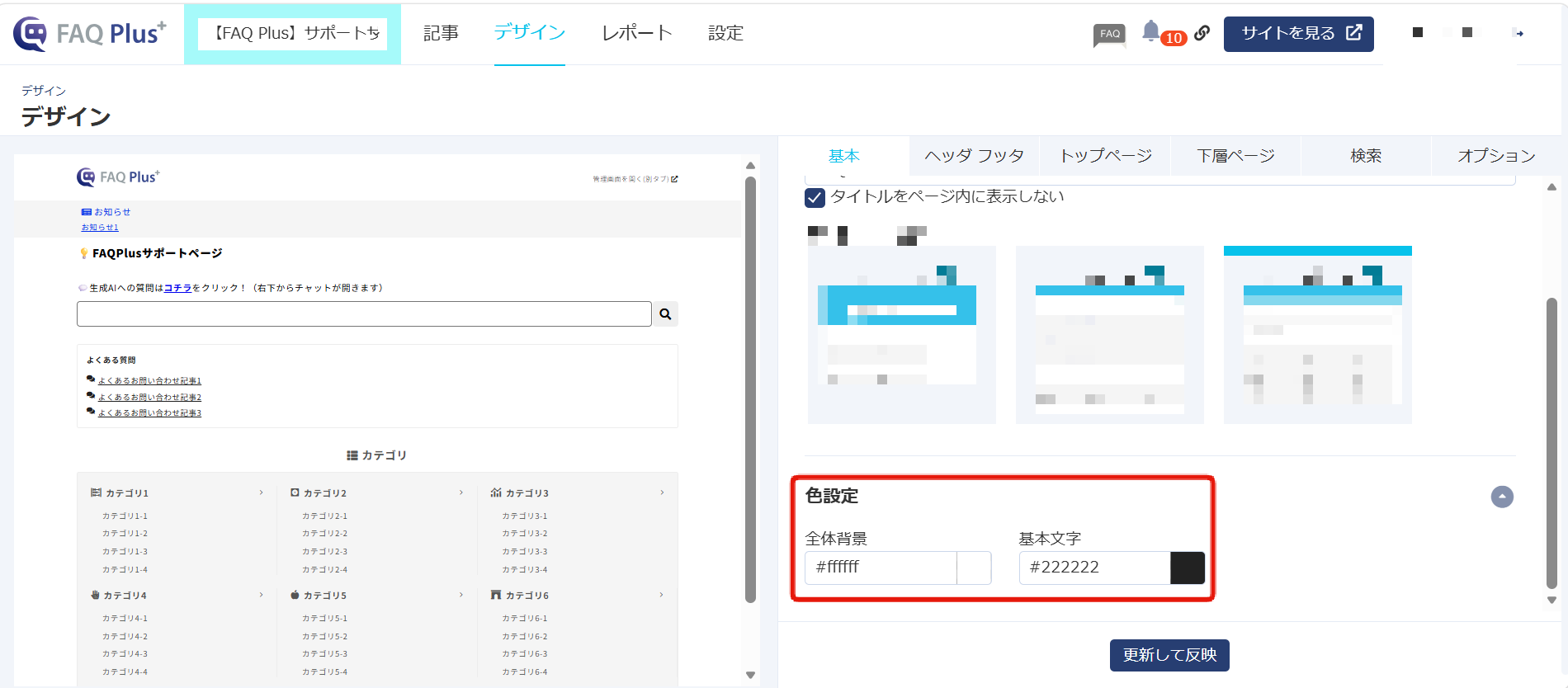Switch to the 下層ページ tab

tap(1236, 156)
